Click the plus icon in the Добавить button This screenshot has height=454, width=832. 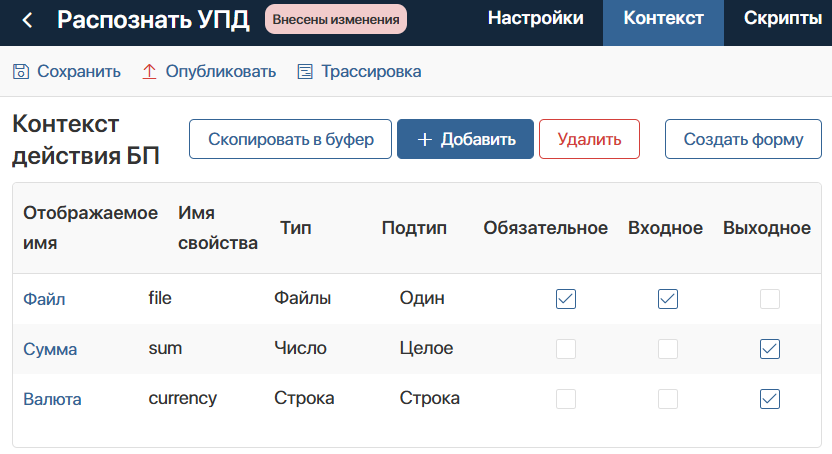pyautogui.click(x=424, y=139)
